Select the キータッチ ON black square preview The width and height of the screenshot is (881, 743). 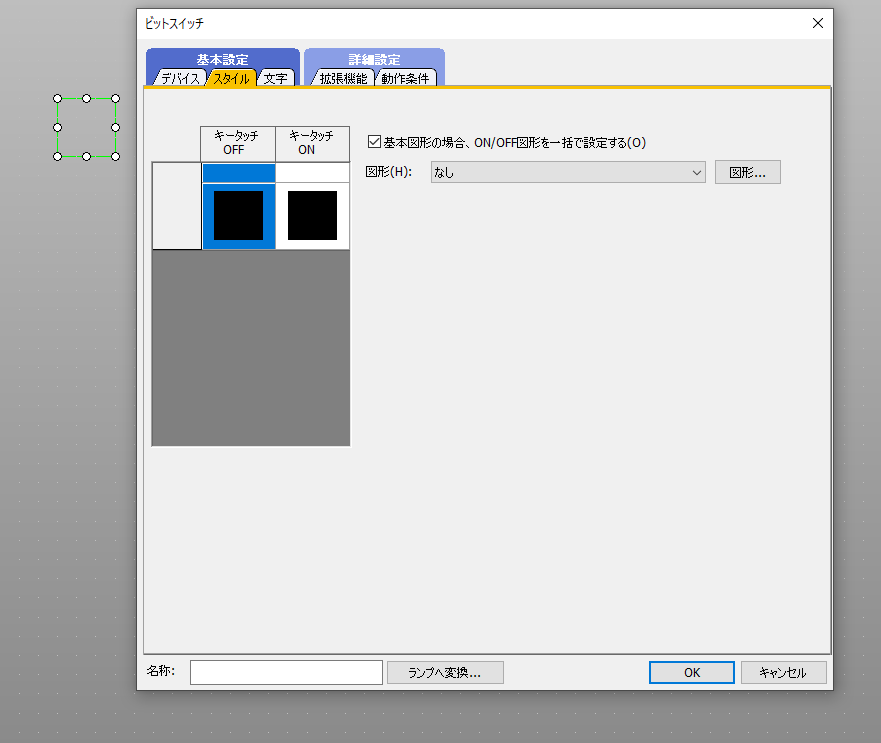click(x=312, y=216)
